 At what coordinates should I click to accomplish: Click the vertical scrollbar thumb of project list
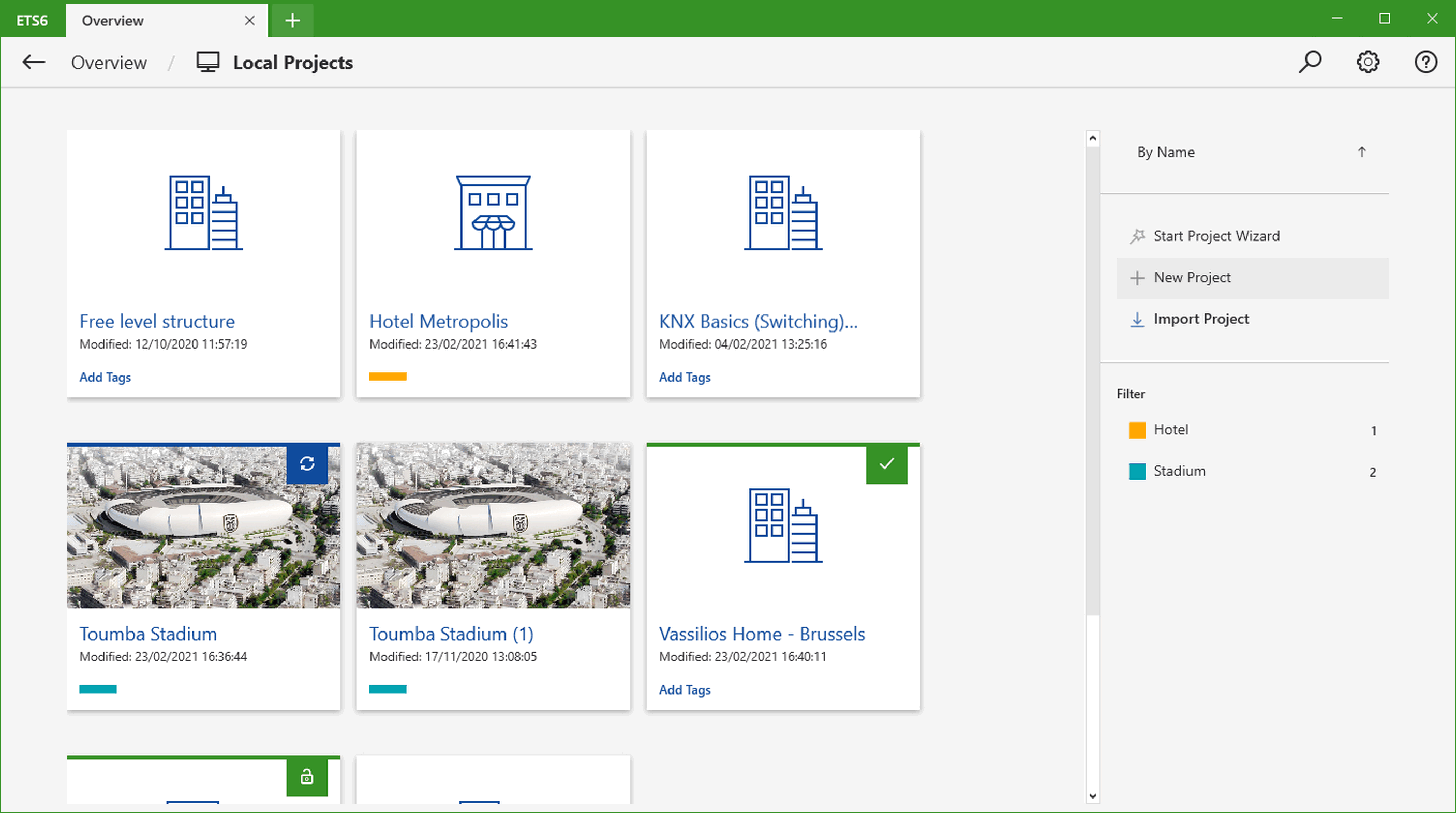click(x=1093, y=381)
